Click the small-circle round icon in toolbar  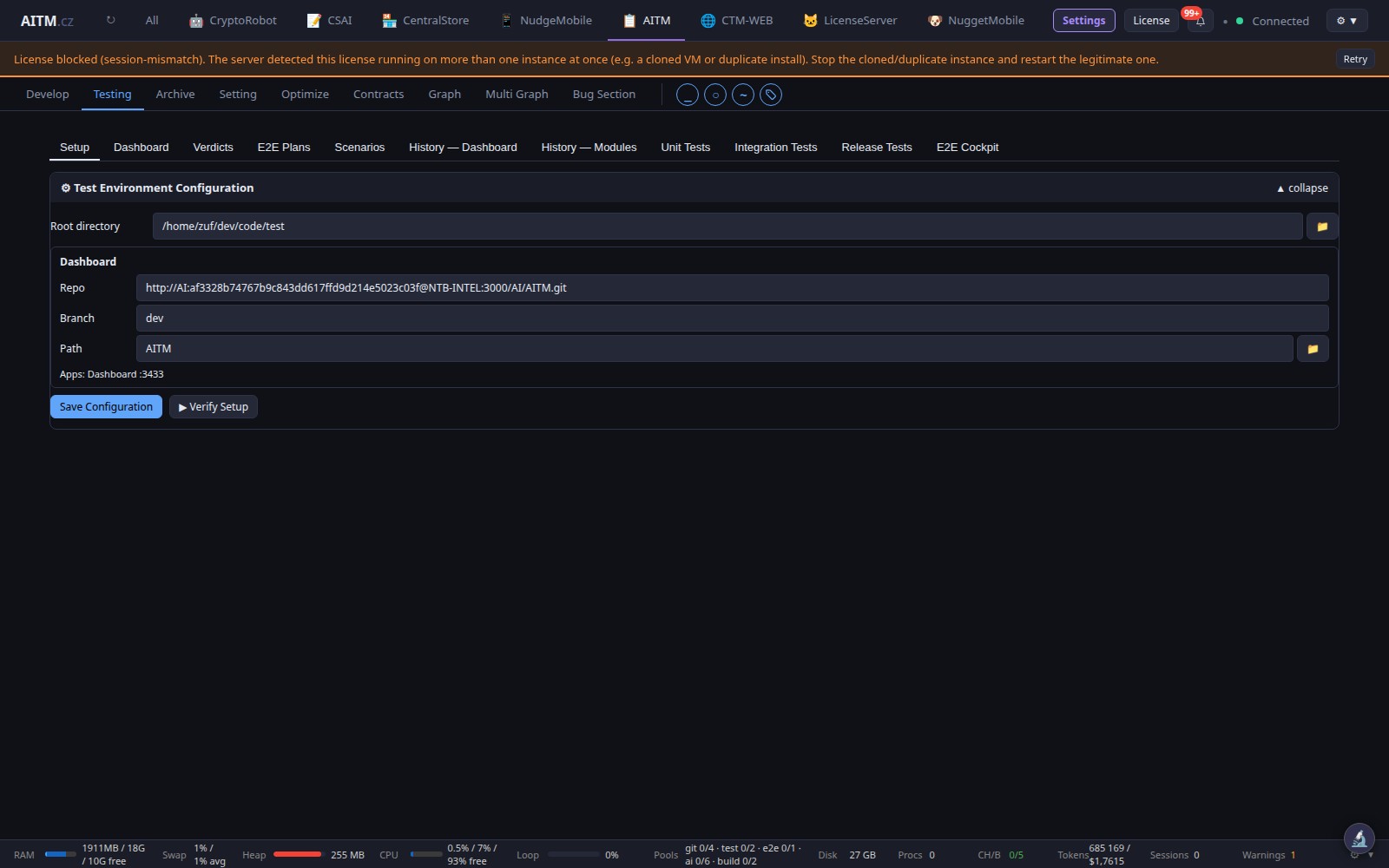click(714, 95)
